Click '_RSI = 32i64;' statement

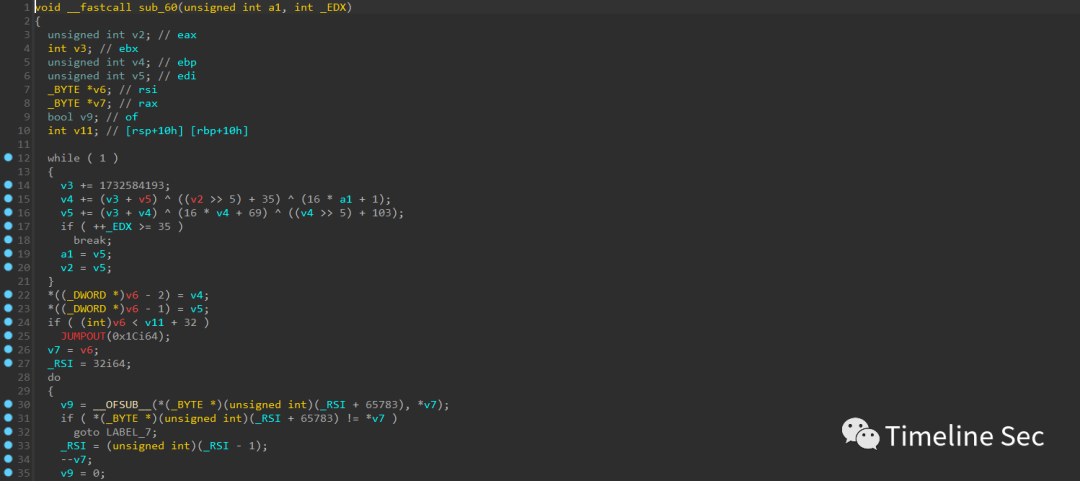tap(89, 363)
